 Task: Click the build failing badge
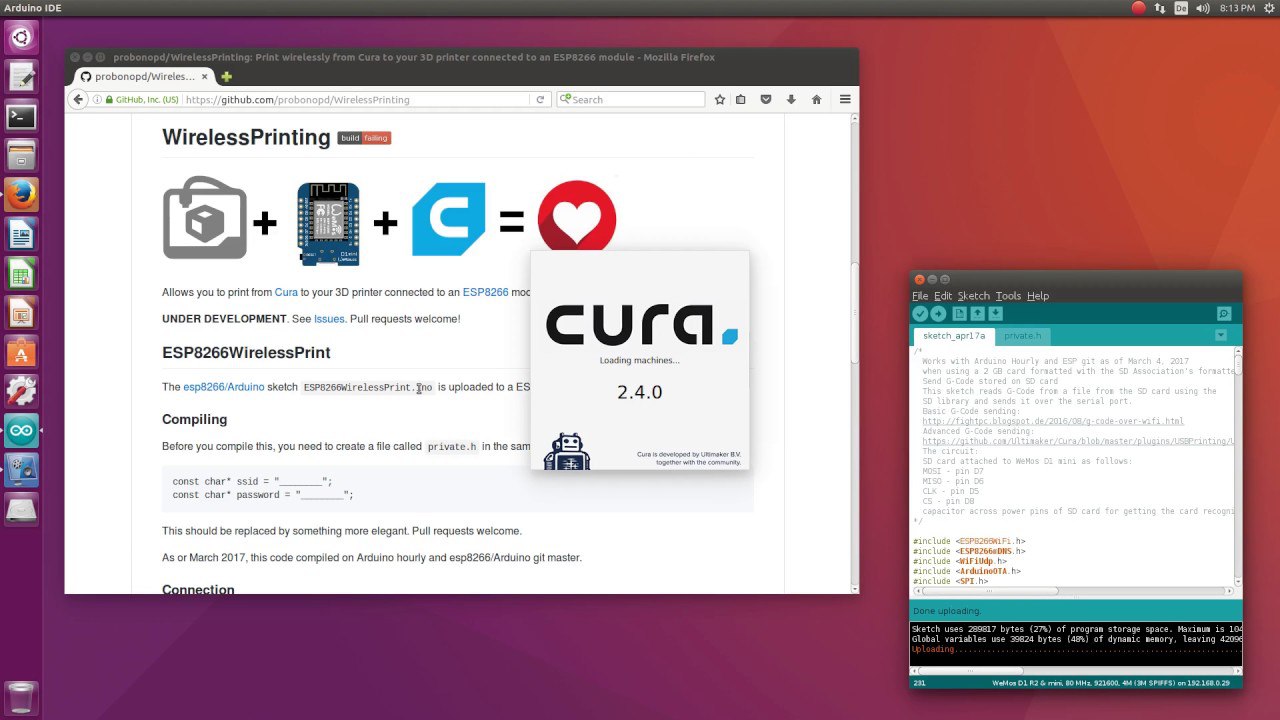[364, 138]
